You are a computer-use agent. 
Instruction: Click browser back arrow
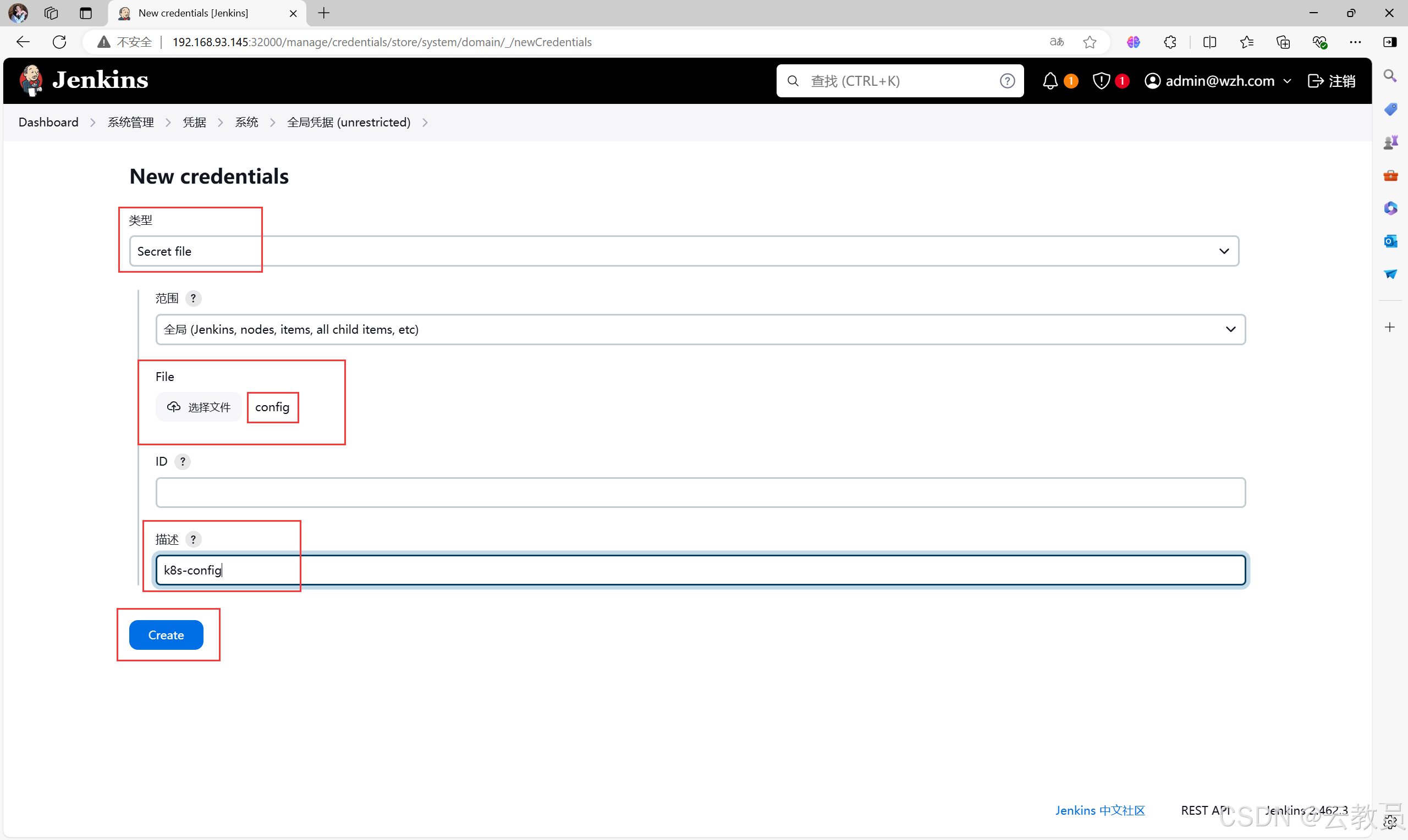tap(23, 42)
